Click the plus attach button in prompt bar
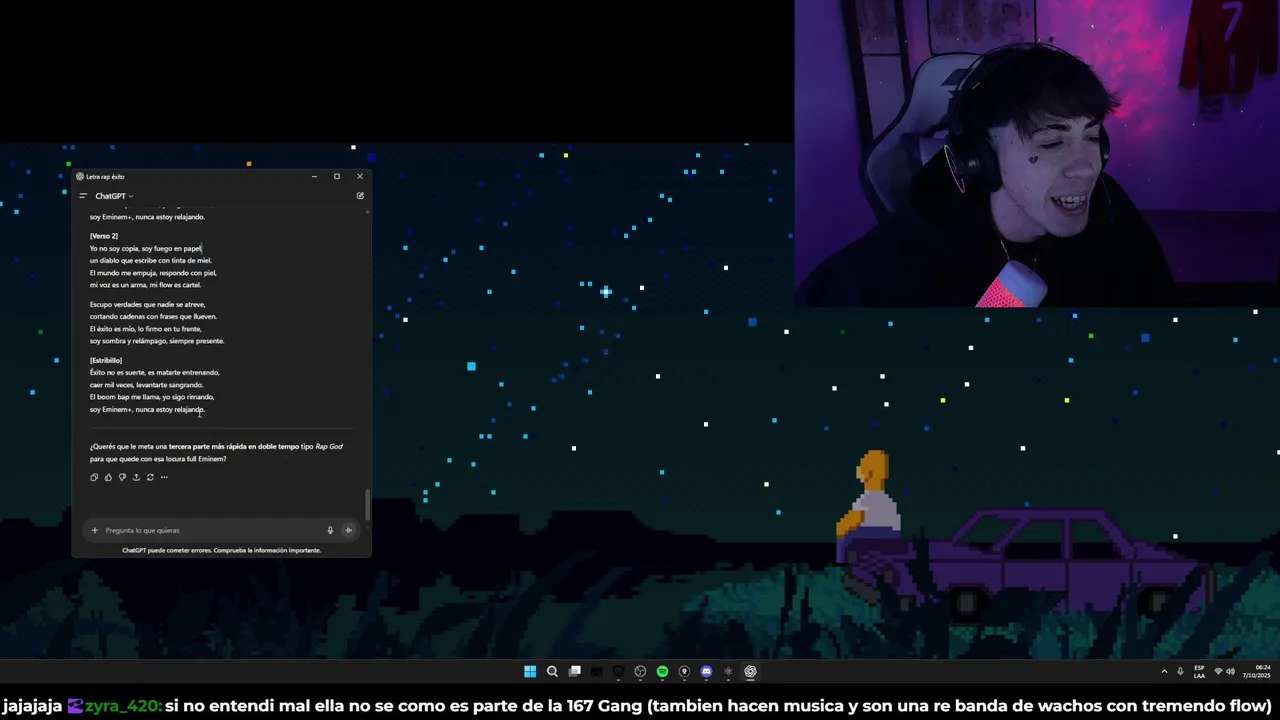 pyautogui.click(x=95, y=530)
